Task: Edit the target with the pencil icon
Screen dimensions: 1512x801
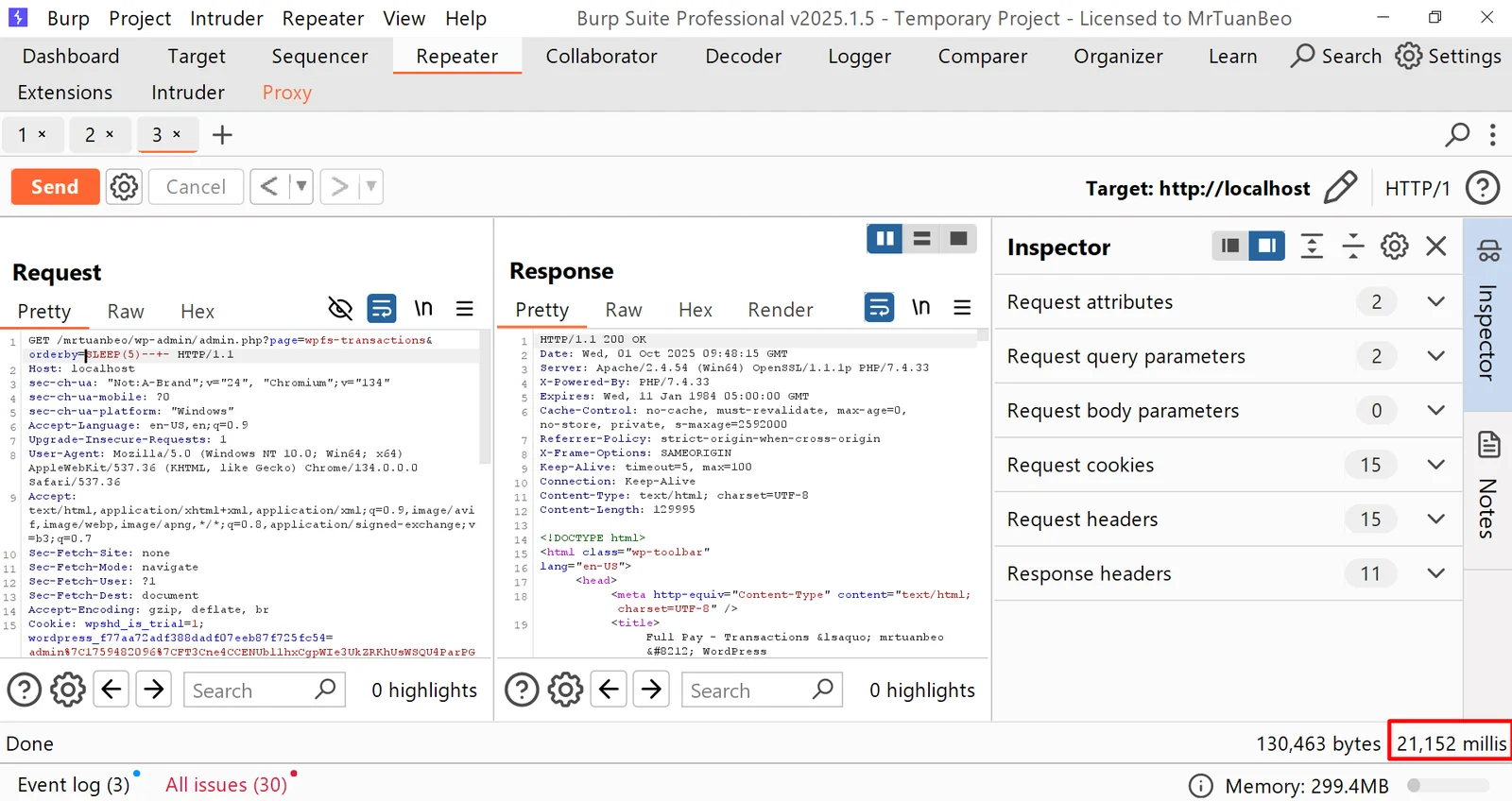Action: pyautogui.click(x=1340, y=188)
